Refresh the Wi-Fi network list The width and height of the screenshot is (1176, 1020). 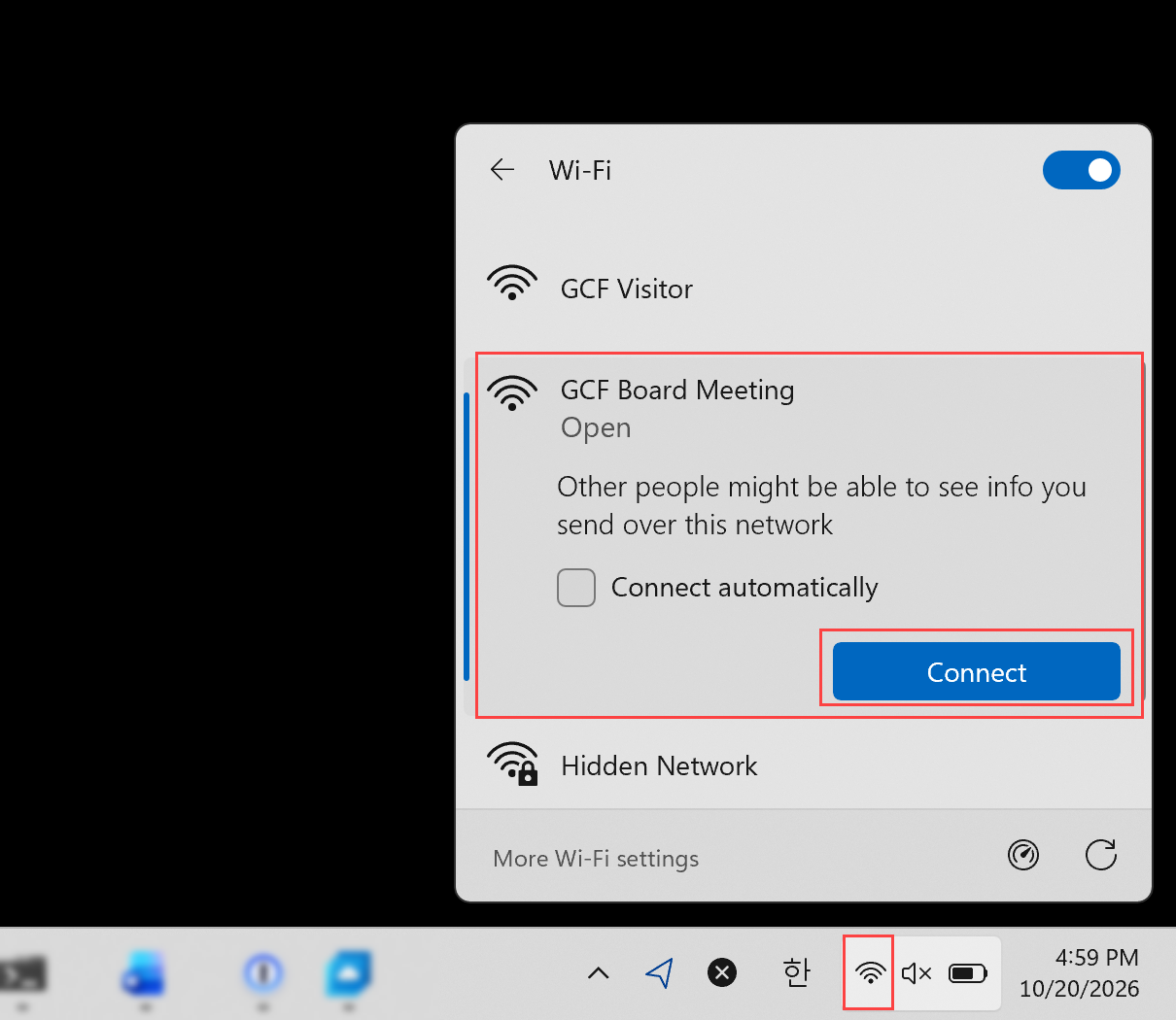point(1100,855)
